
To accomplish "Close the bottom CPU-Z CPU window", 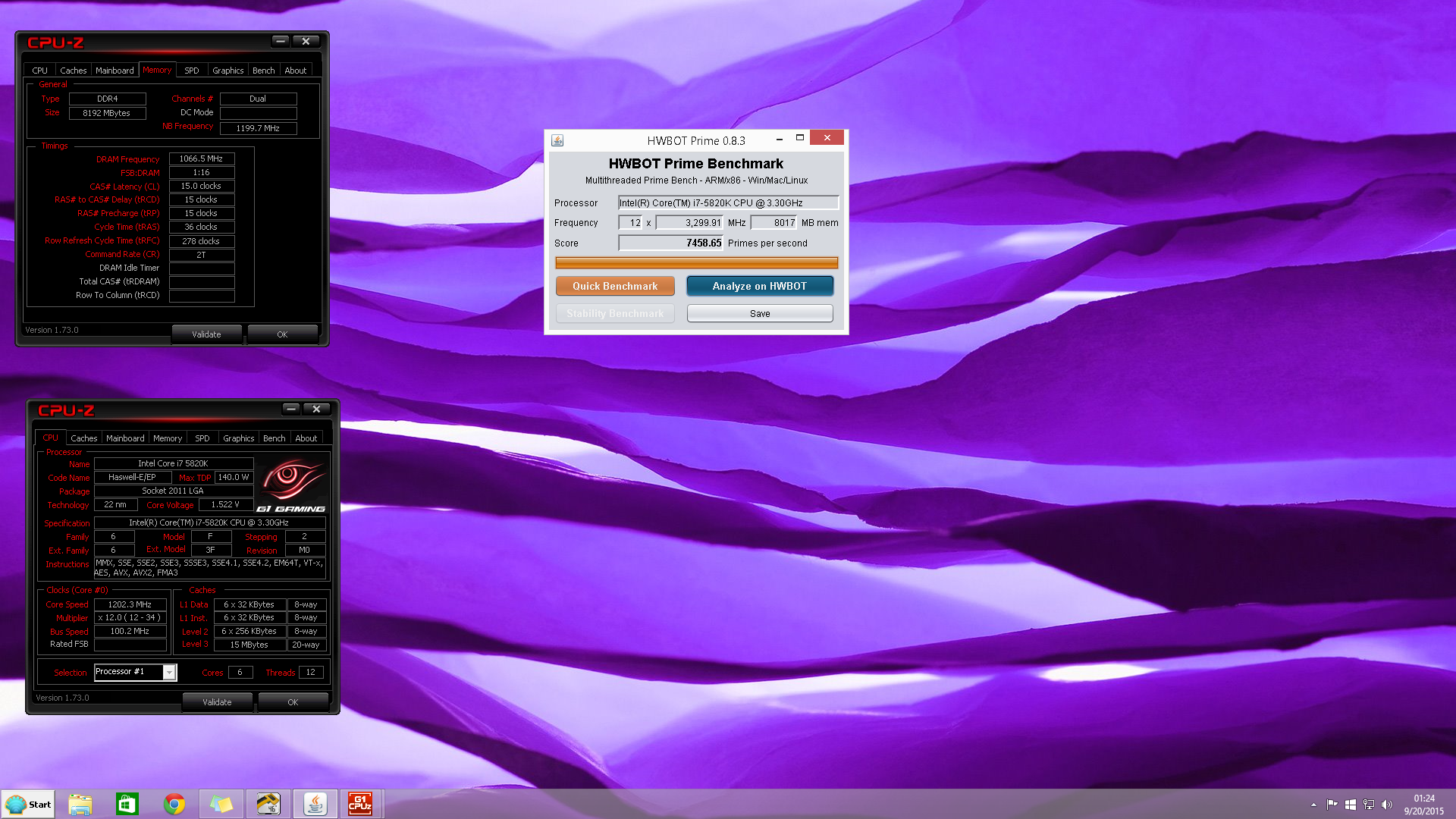I will (316, 409).
